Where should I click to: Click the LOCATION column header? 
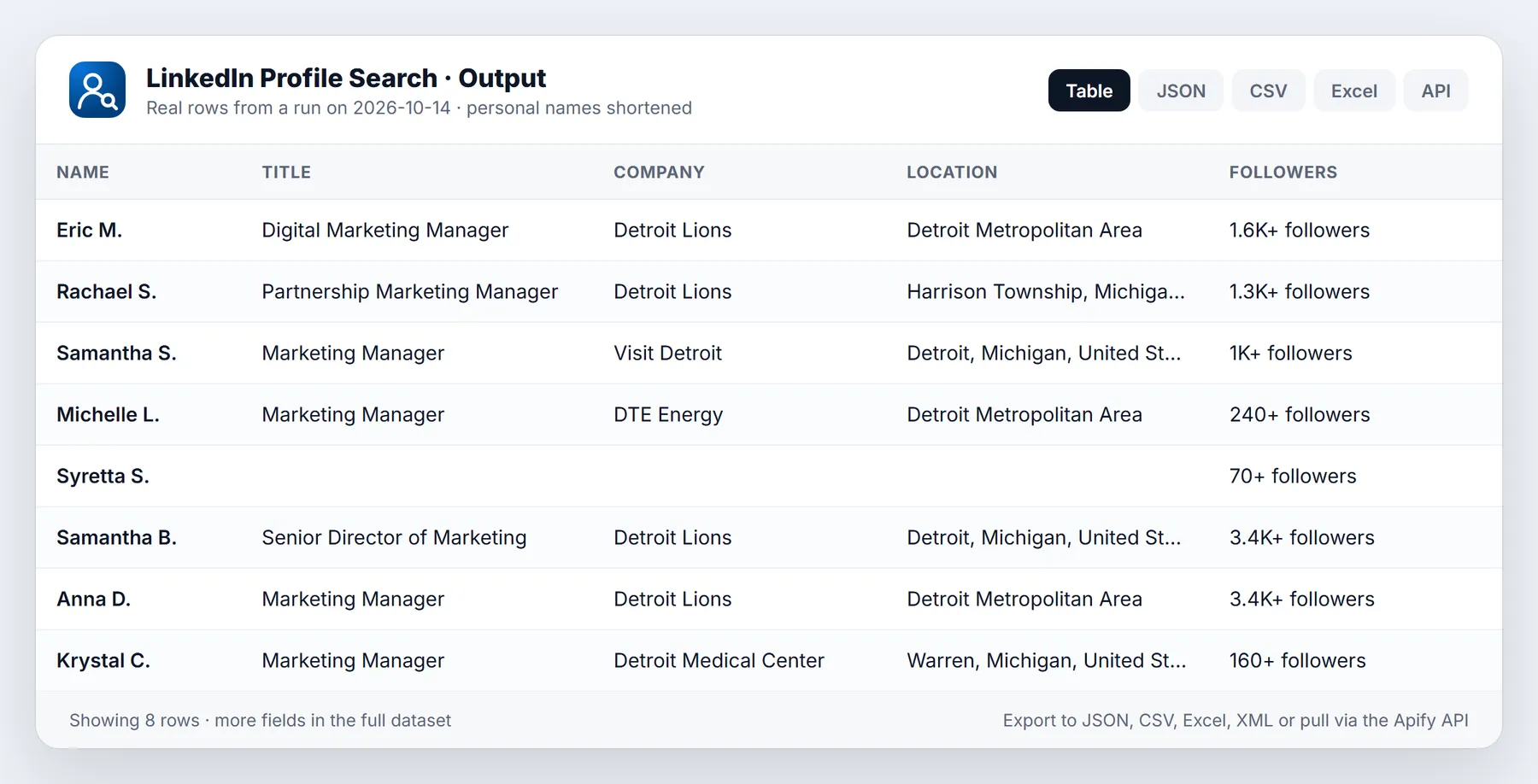pyautogui.click(x=952, y=172)
